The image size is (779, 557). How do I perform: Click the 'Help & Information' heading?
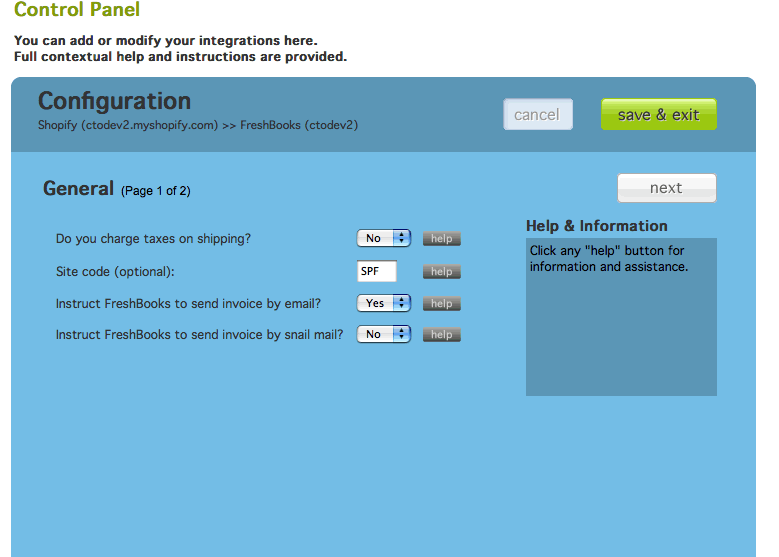point(597,226)
